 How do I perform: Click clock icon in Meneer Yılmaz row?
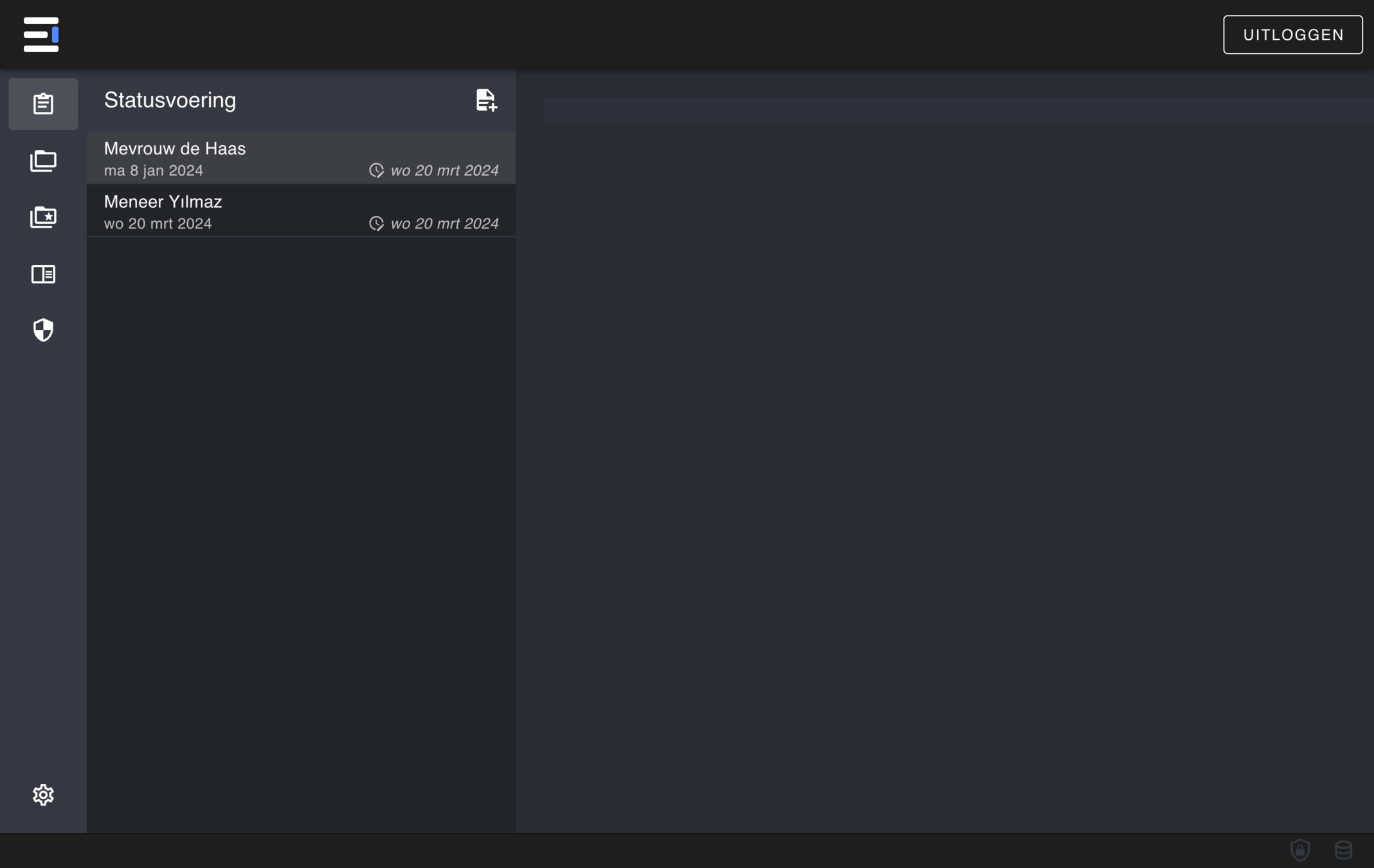[x=376, y=223]
